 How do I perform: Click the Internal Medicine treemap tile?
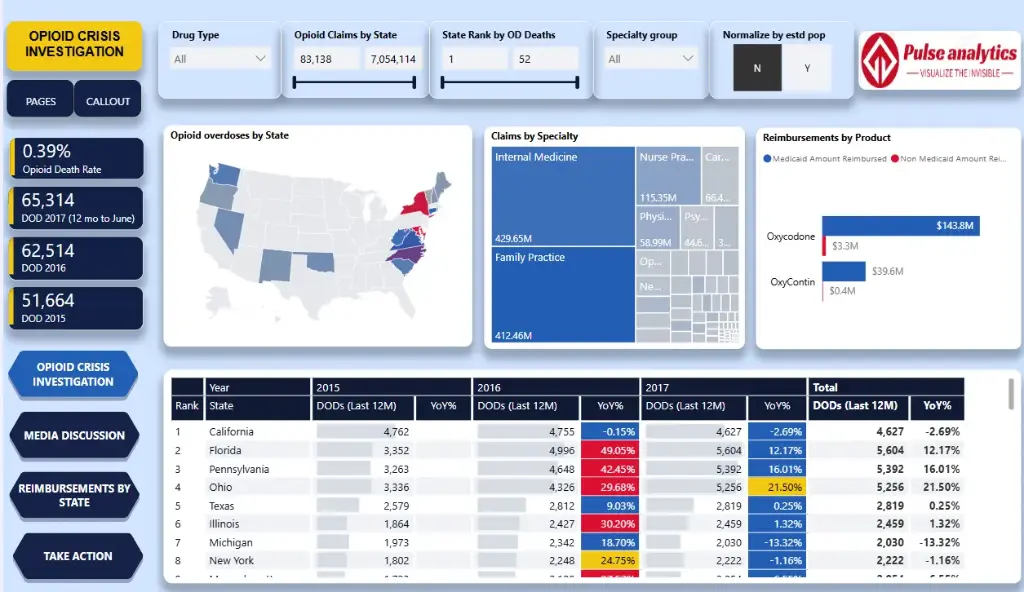coord(564,197)
